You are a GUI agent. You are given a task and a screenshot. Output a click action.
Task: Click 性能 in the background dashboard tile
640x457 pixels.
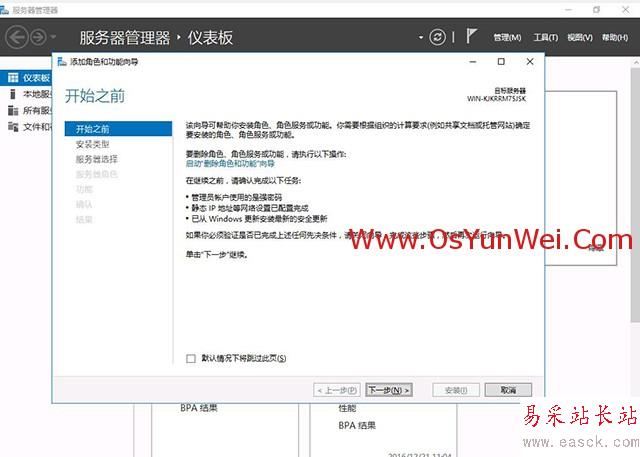coord(347,408)
